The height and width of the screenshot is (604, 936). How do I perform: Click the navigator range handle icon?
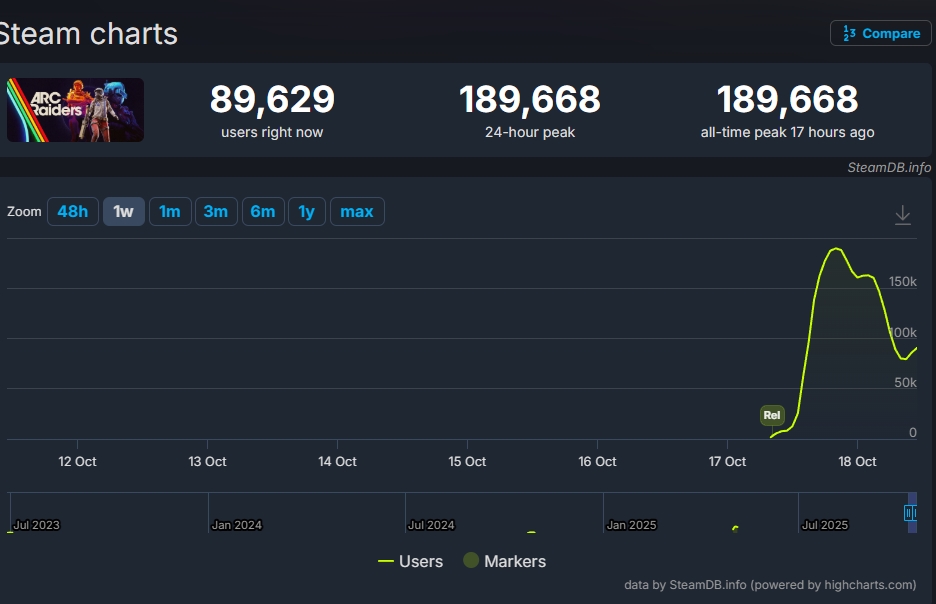click(x=910, y=513)
